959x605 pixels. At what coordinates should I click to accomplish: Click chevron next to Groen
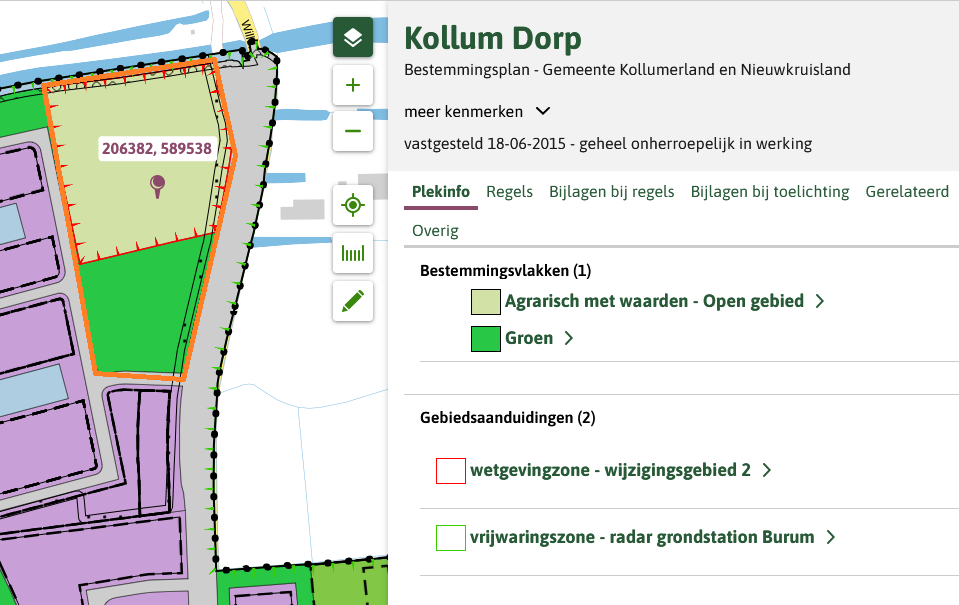[569, 338]
